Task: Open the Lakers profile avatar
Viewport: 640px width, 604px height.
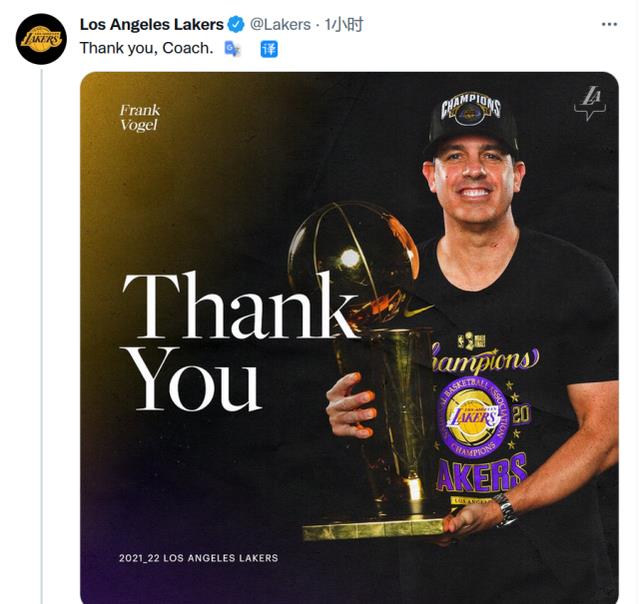Action: pyautogui.click(x=41, y=39)
